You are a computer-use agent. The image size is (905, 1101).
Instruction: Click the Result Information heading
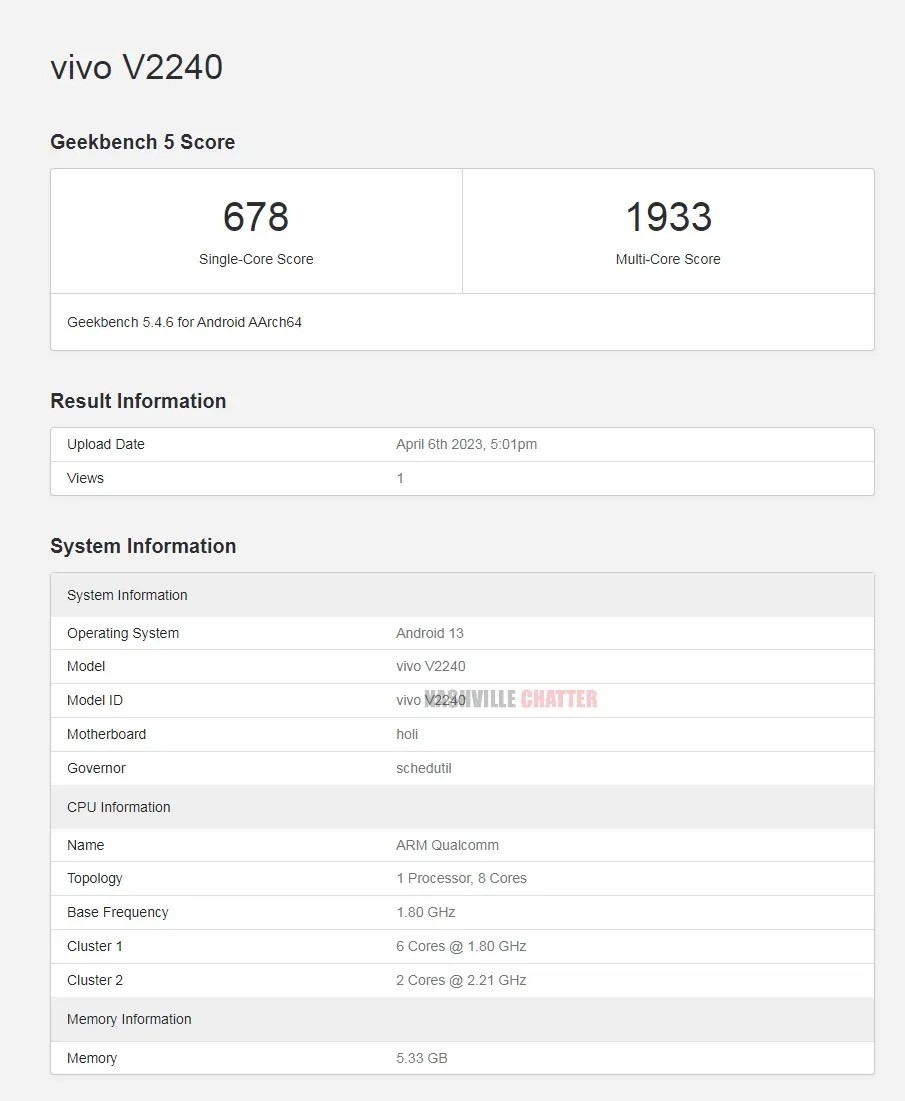tap(138, 401)
